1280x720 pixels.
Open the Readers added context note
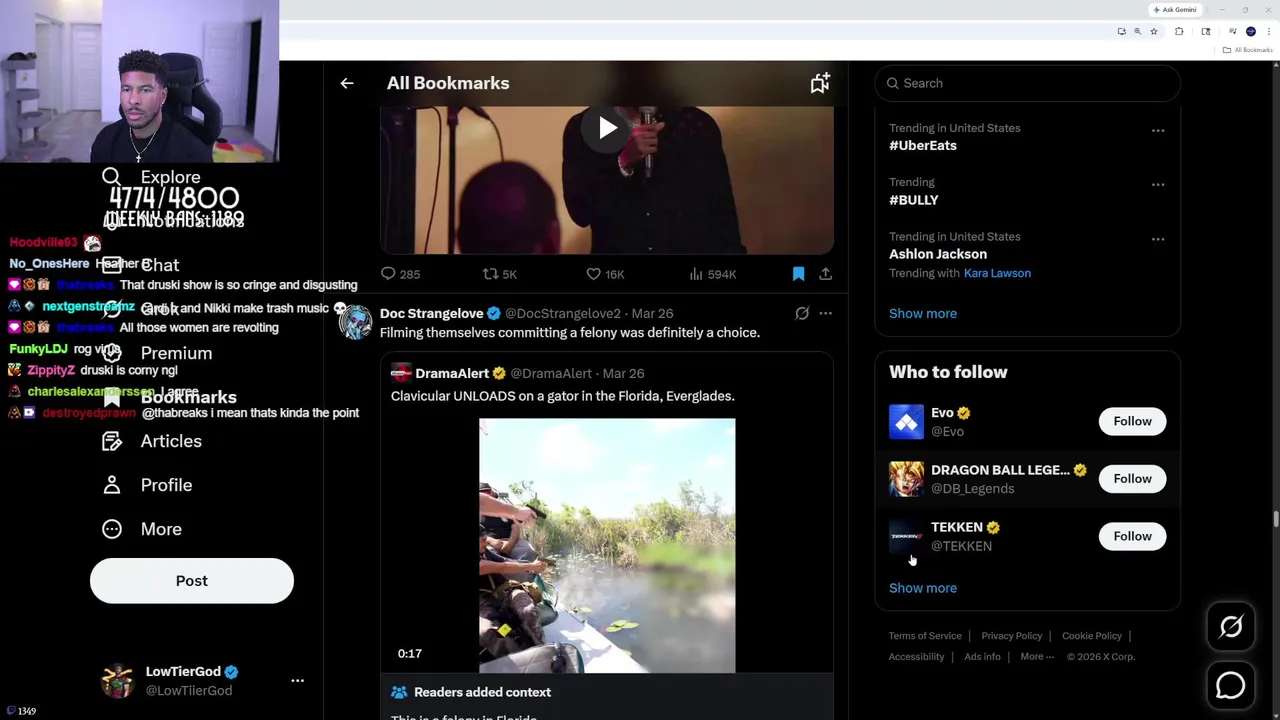[482, 692]
